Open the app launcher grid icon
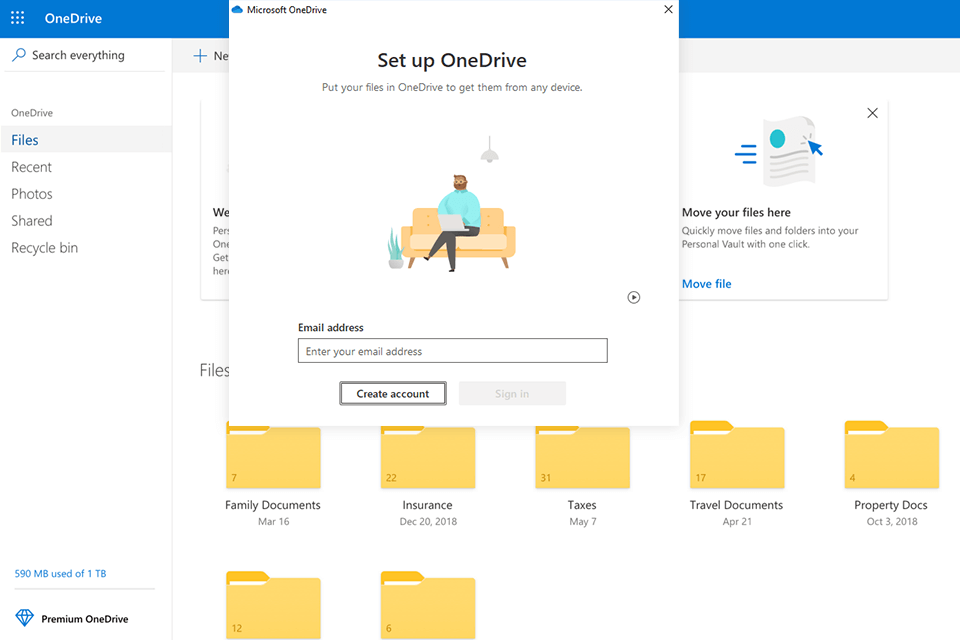 (x=18, y=18)
